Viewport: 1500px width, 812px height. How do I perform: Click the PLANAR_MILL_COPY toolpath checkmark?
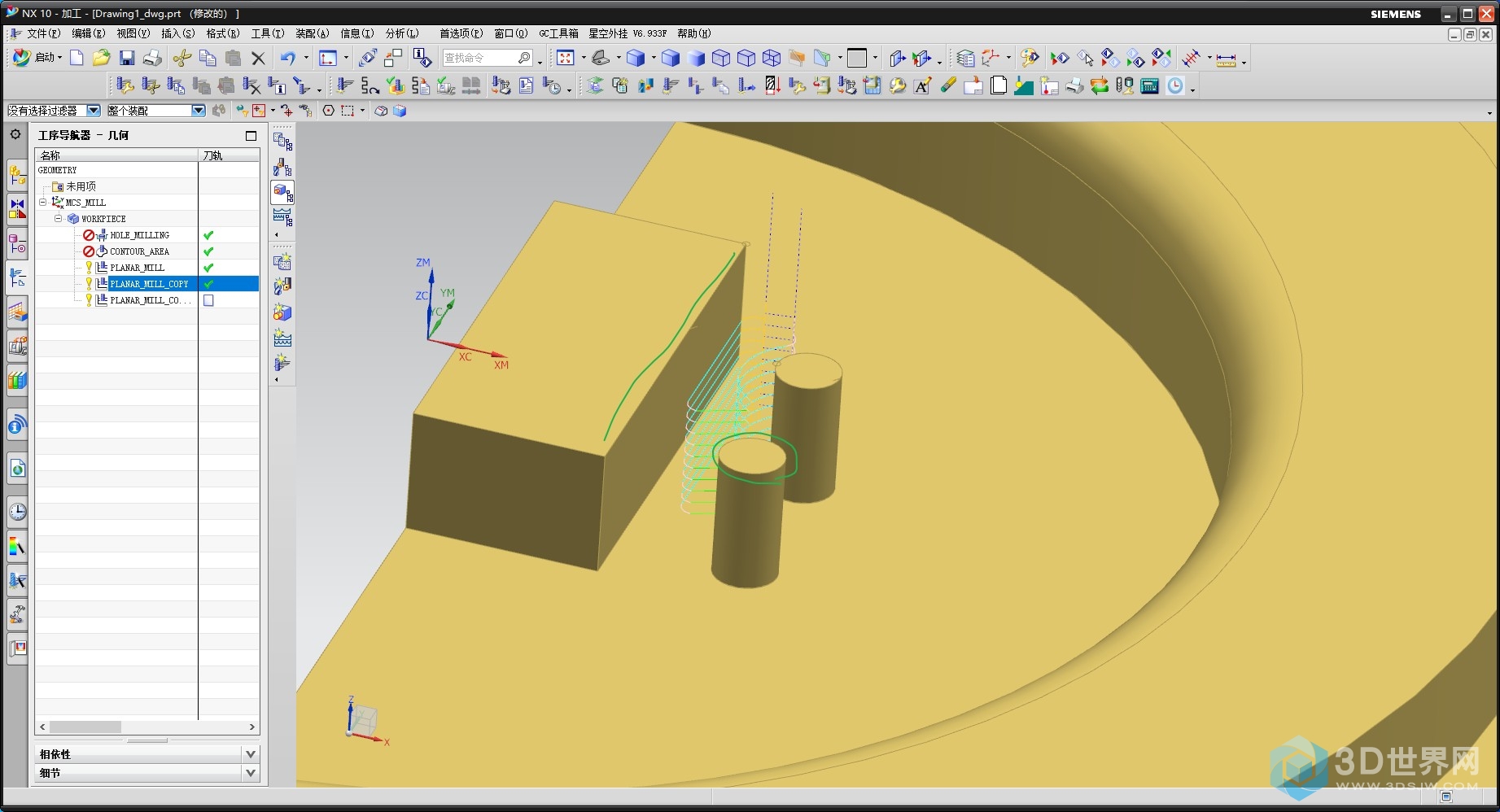[x=208, y=284]
